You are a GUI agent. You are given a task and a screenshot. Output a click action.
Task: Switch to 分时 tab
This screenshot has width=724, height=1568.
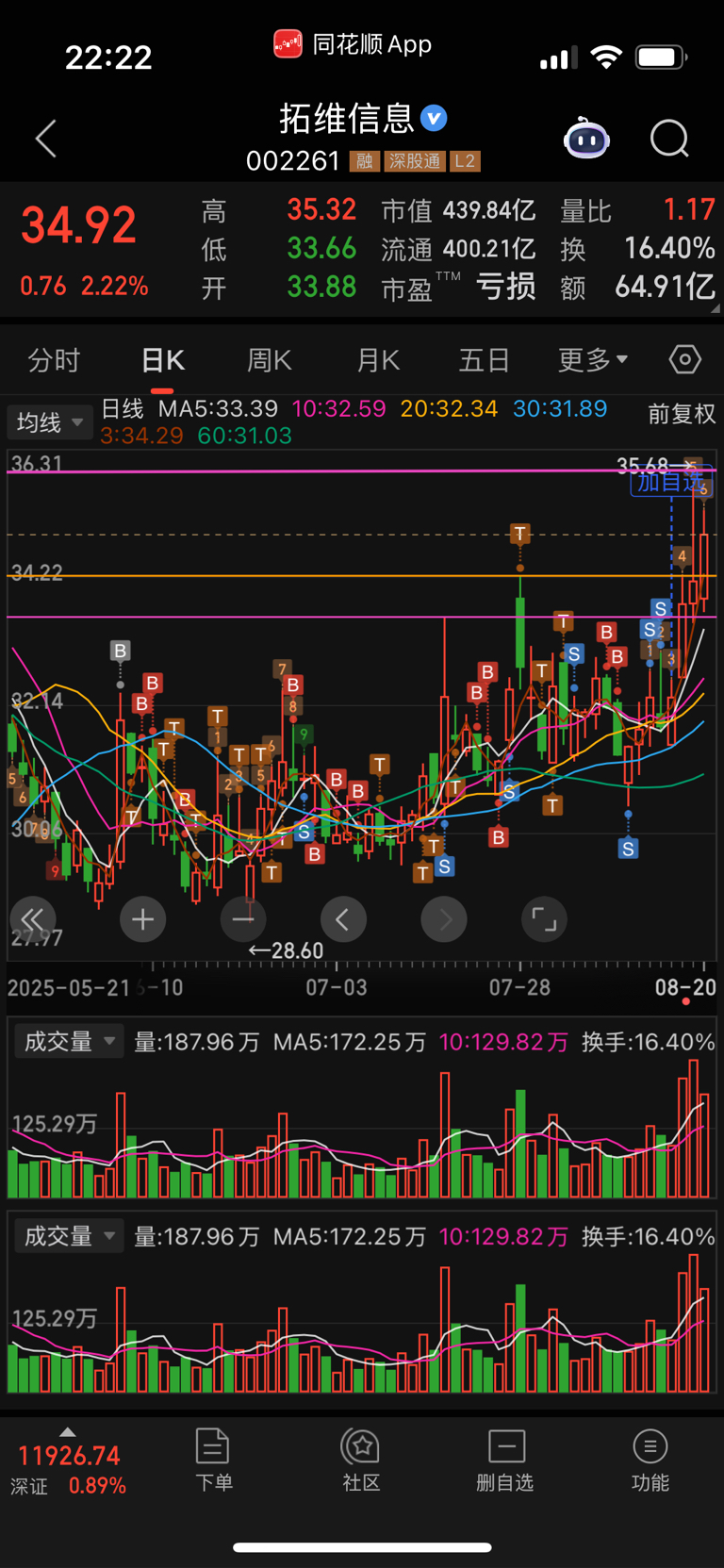click(x=54, y=360)
